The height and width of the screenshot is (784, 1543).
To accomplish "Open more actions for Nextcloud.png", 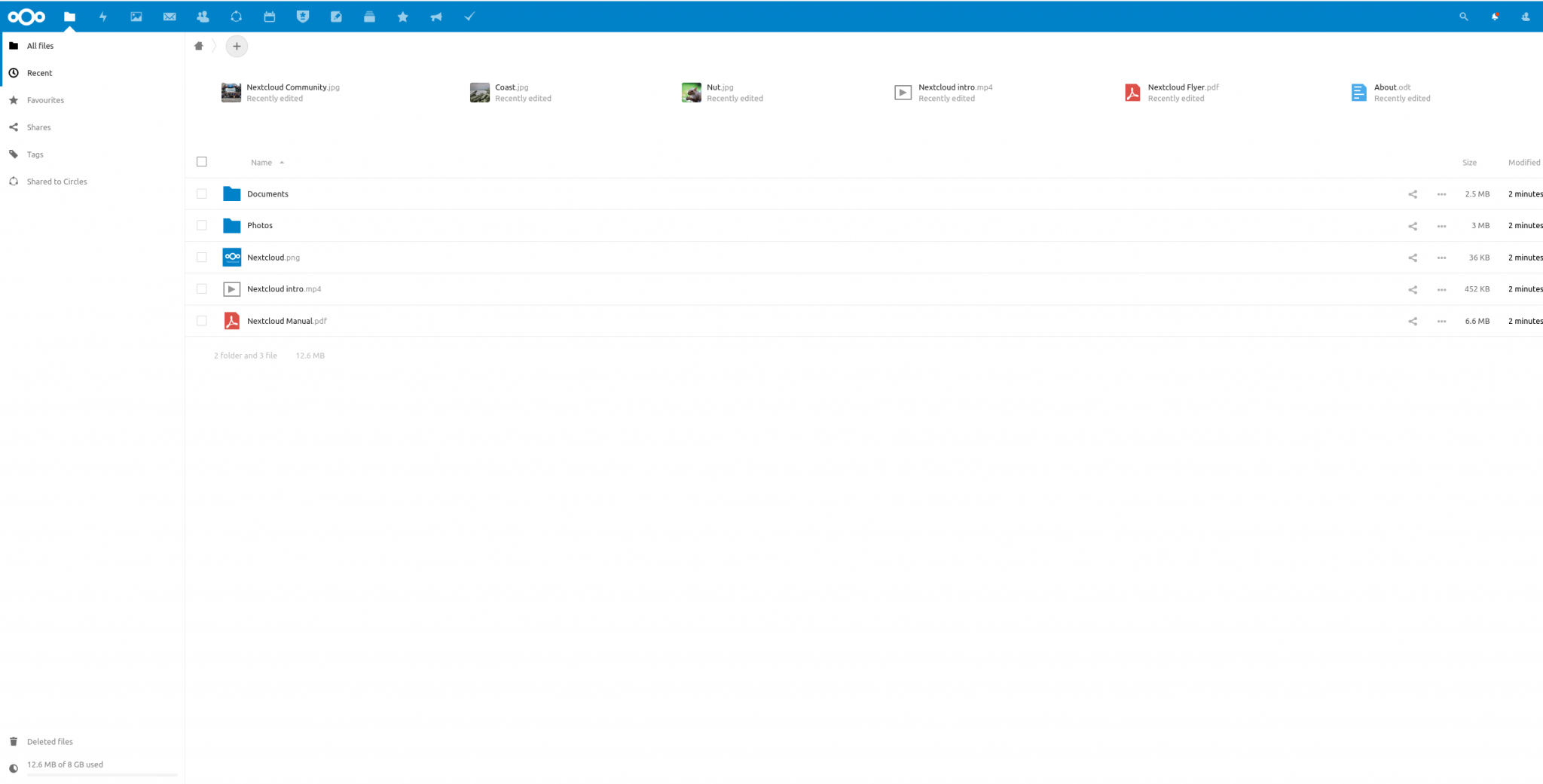I will (x=1441, y=258).
